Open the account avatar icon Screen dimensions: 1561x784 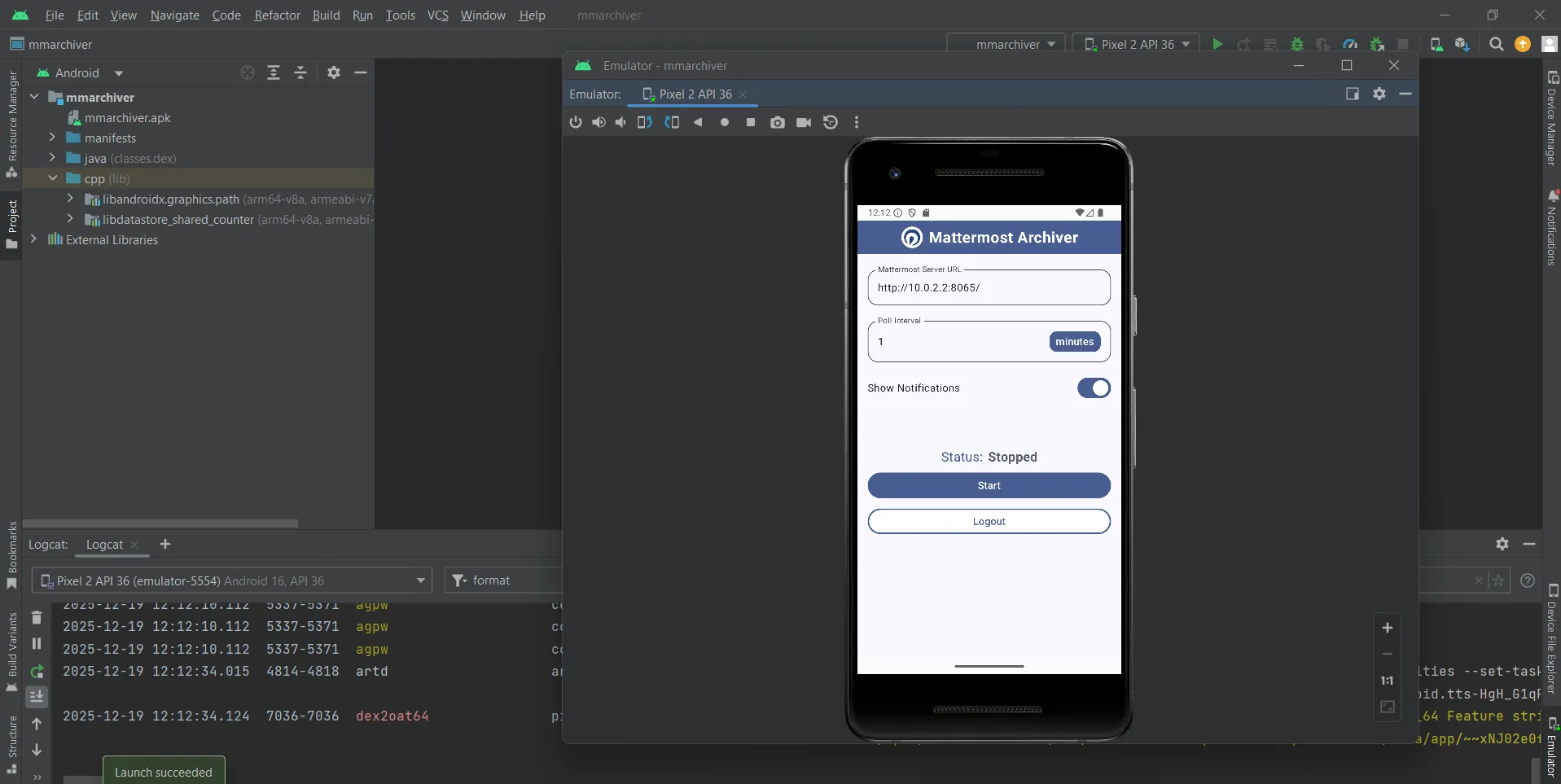pyautogui.click(x=1550, y=44)
